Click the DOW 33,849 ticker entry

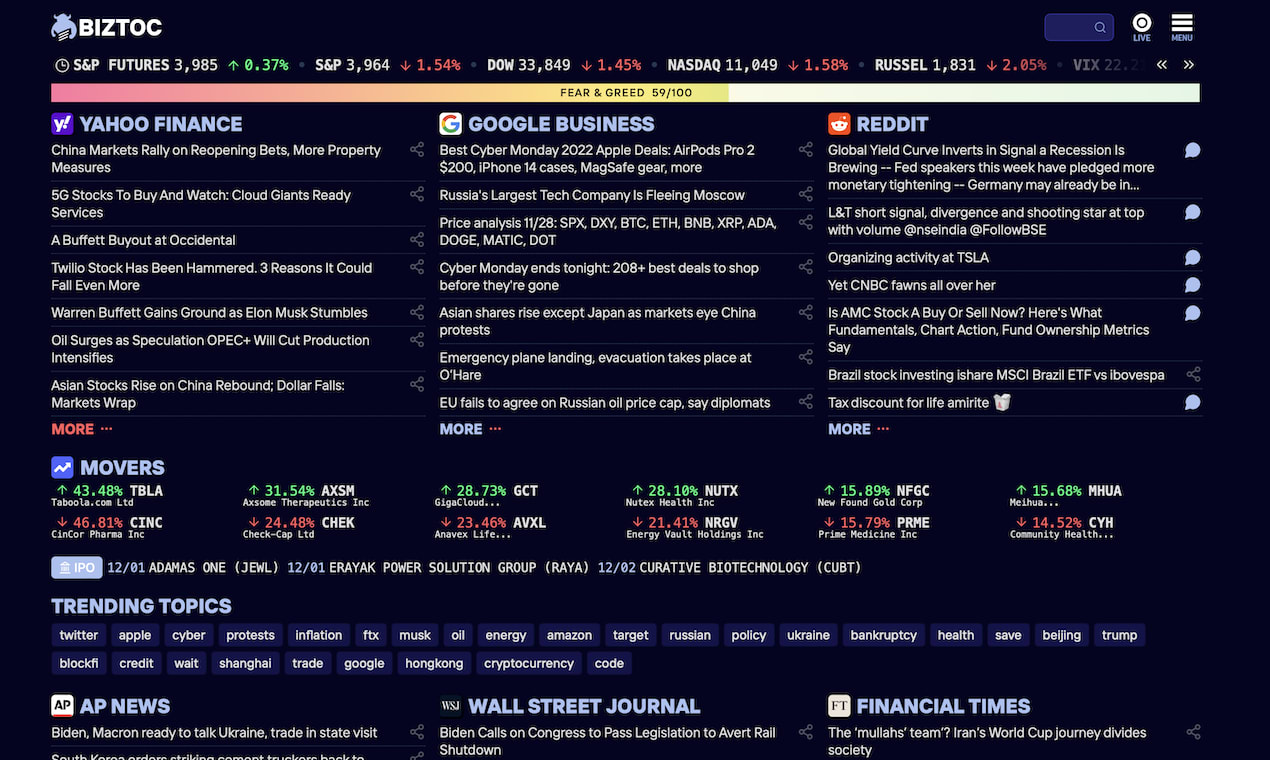tap(564, 65)
